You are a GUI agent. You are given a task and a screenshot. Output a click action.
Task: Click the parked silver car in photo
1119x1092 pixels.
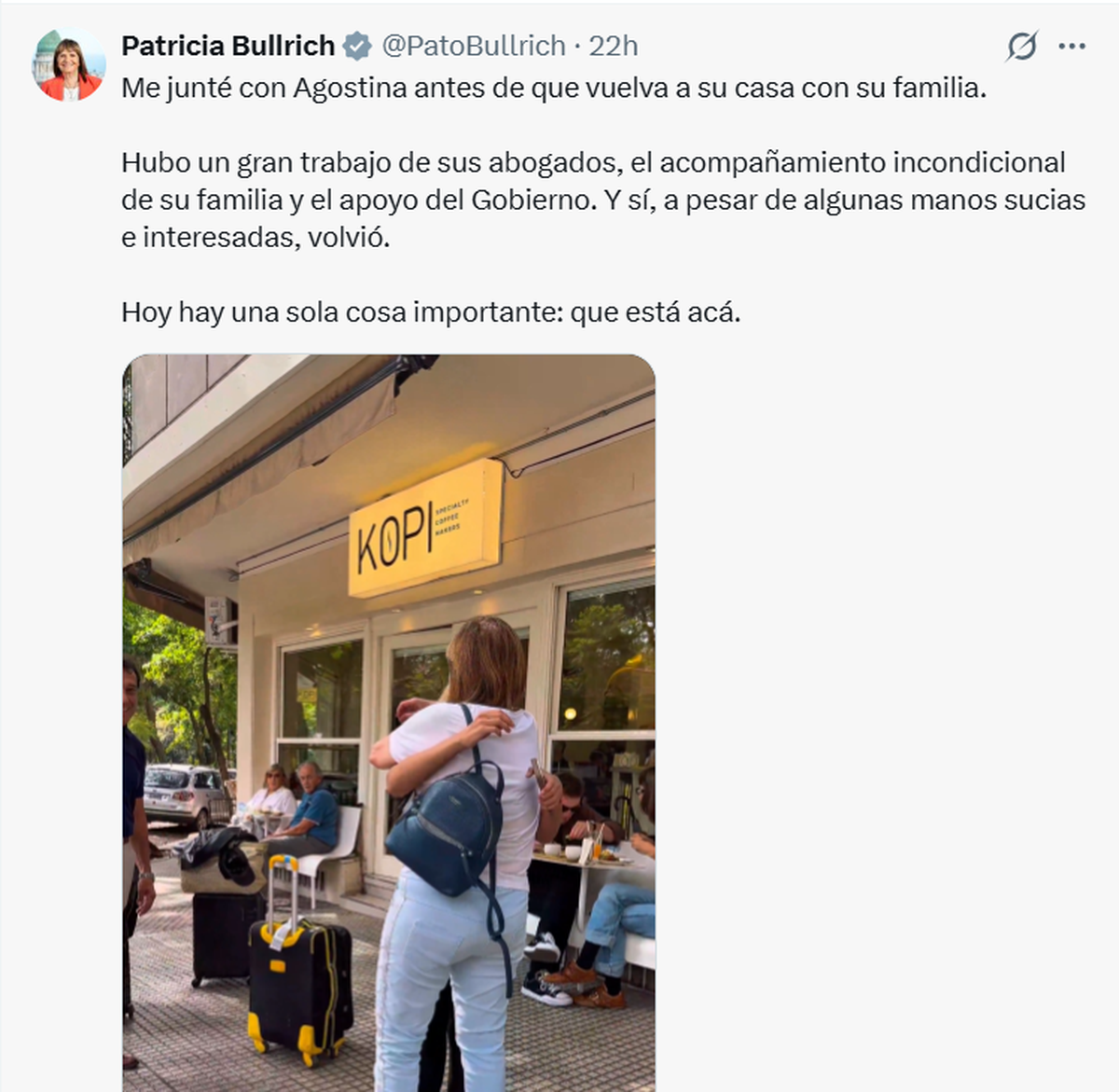(x=183, y=796)
